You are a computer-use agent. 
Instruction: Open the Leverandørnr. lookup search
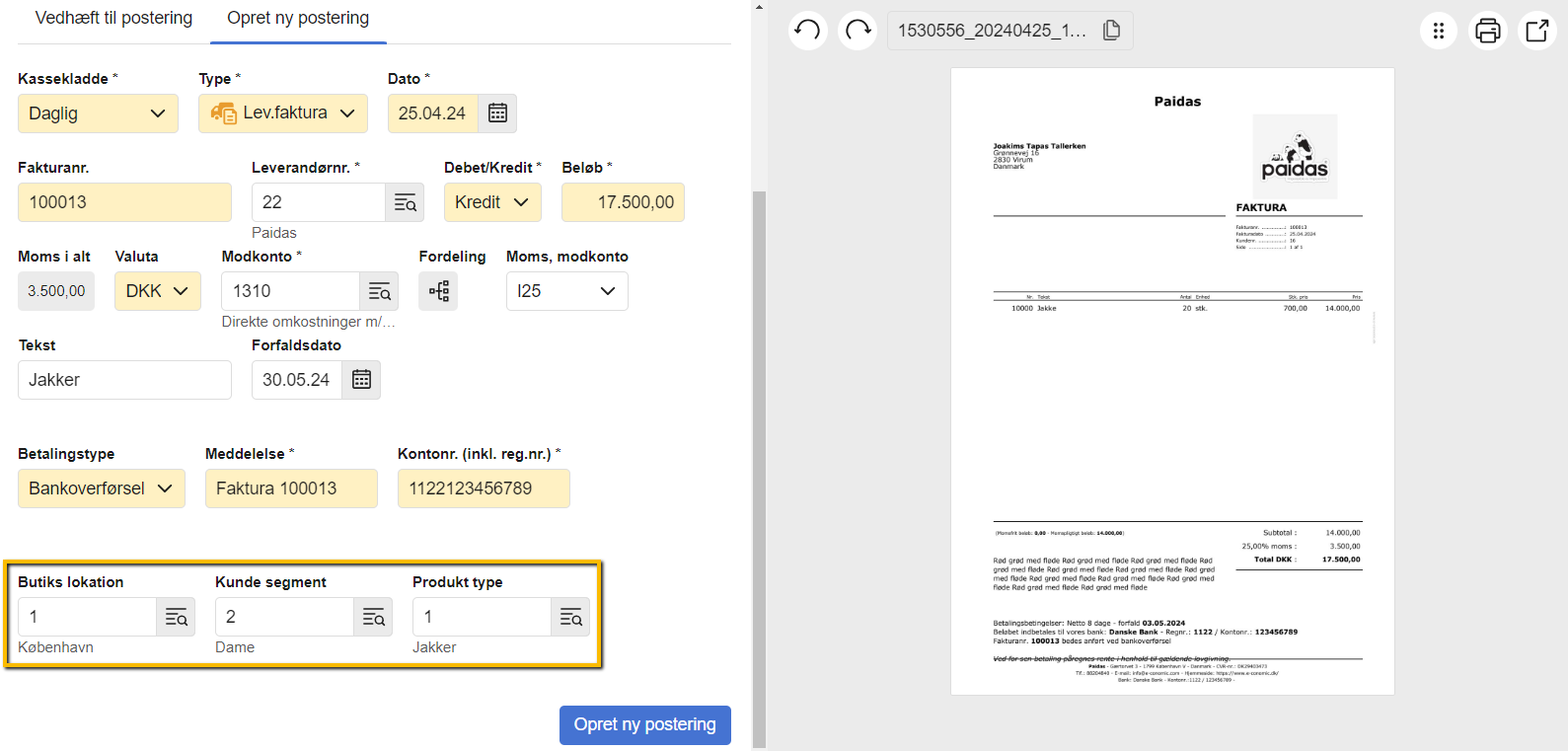pyautogui.click(x=405, y=202)
